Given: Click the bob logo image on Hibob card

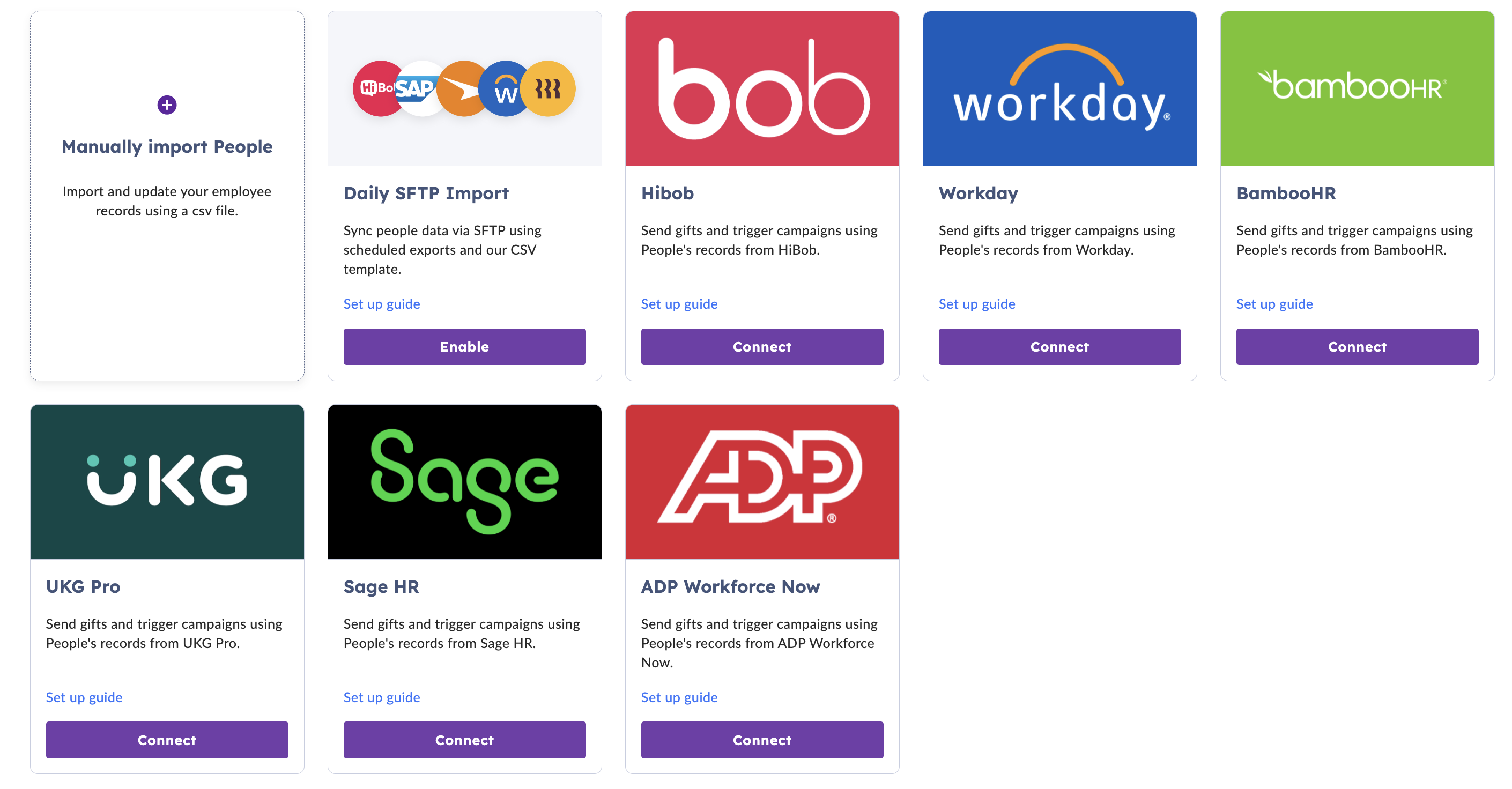Looking at the screenshot, I should (762, 88).
